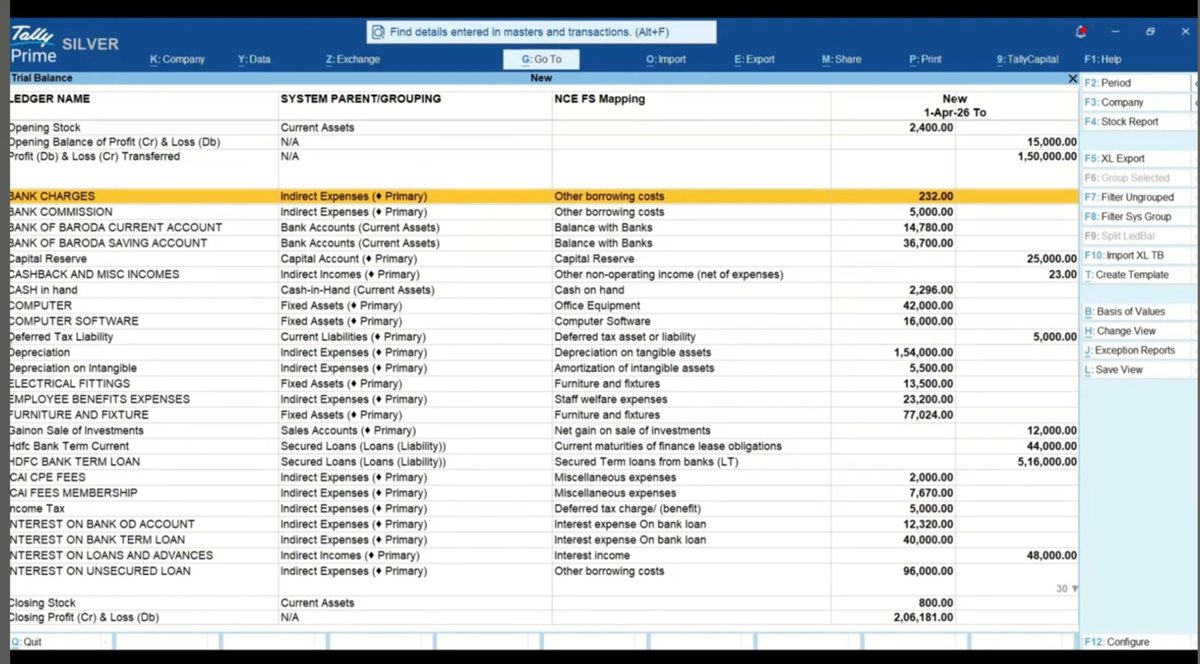The height and width of the screenshot is (664, 1200).
Task: Select the BANK COMMISSION ledger
Action: click(60, 212)
